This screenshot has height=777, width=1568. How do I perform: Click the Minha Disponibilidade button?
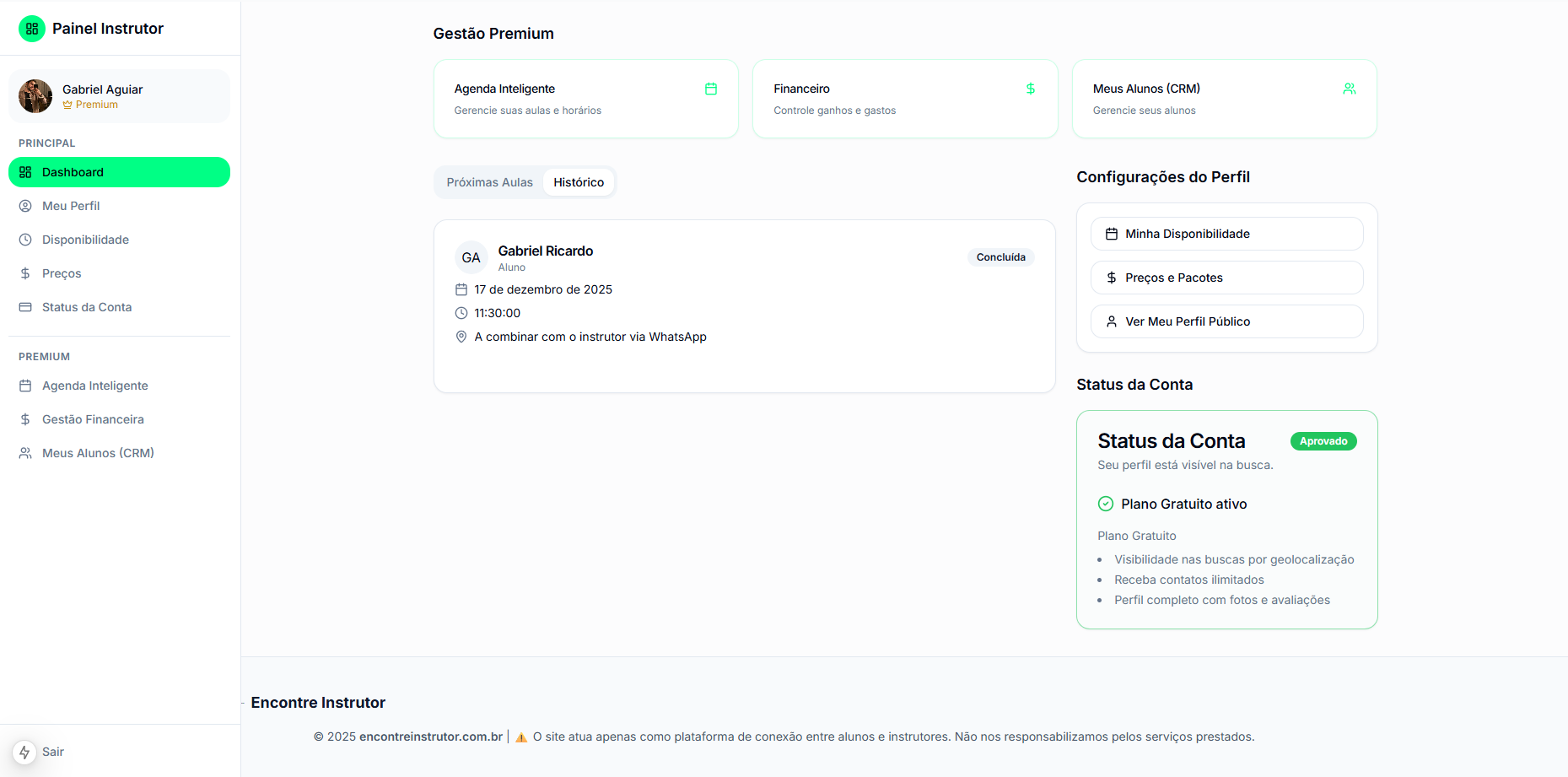tap(1226, 234)
